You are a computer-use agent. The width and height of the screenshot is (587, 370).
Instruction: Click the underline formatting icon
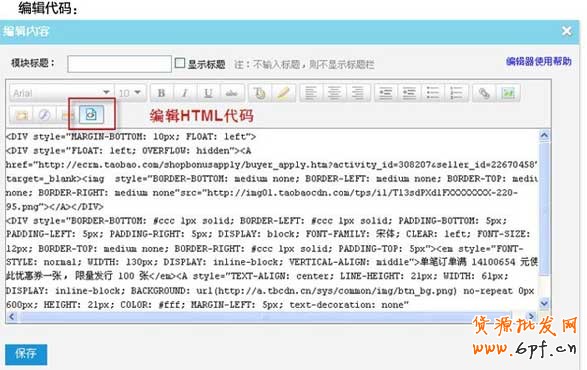point(208,93)
